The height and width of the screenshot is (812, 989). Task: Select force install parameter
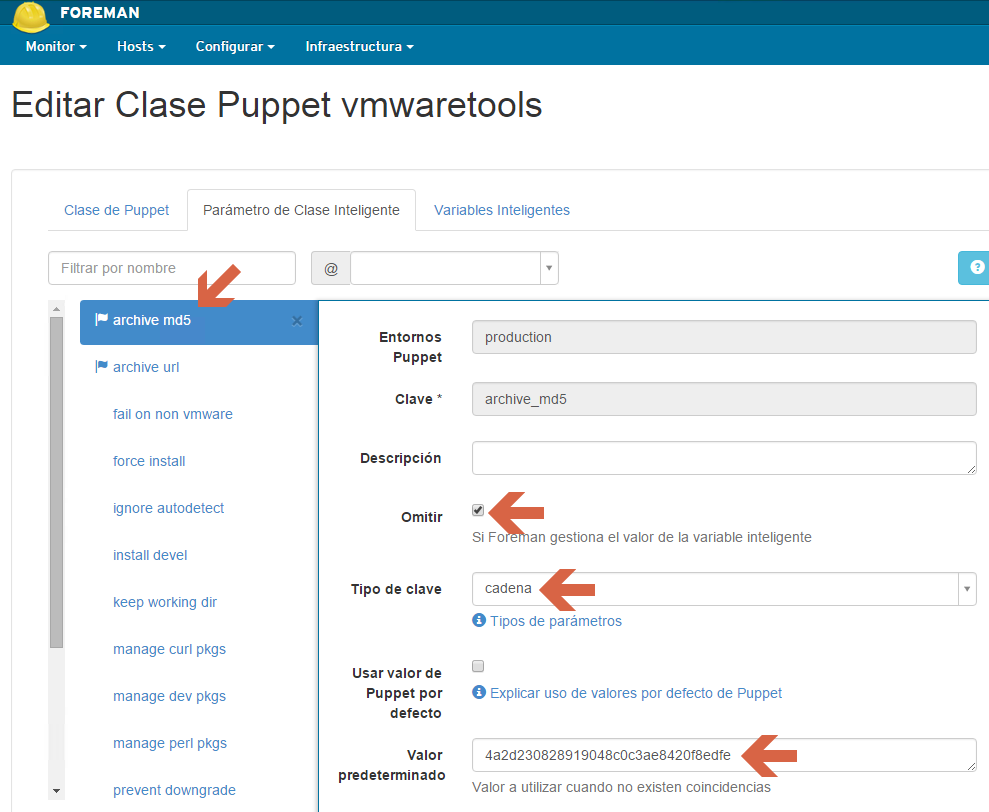[149, 461]
